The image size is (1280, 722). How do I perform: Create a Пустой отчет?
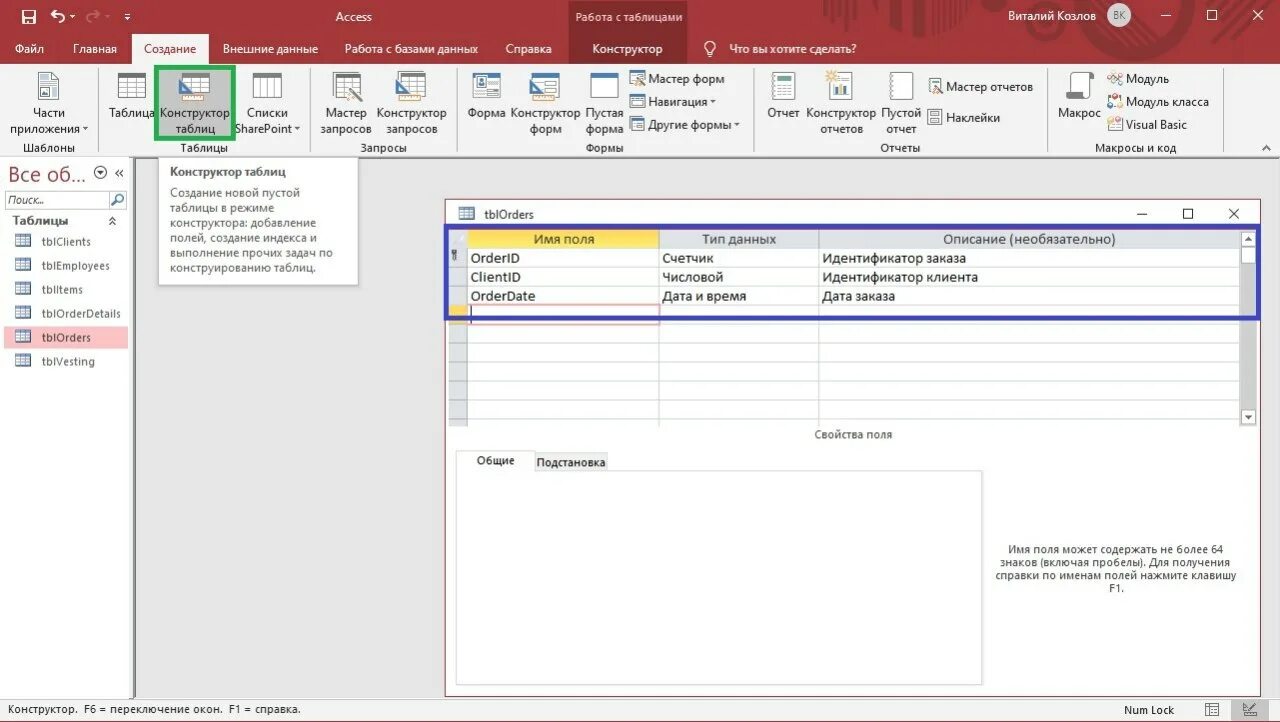coord(901,104)
